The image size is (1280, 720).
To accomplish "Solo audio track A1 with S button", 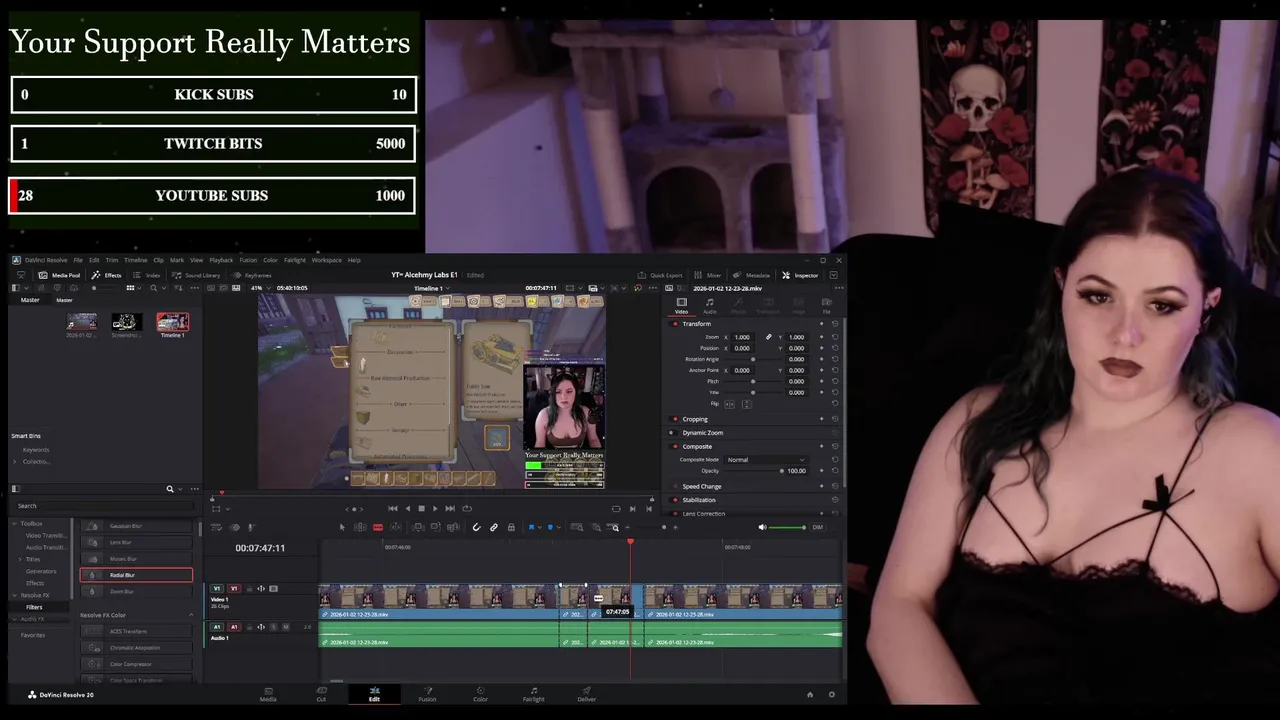I will tap(274, 627).
